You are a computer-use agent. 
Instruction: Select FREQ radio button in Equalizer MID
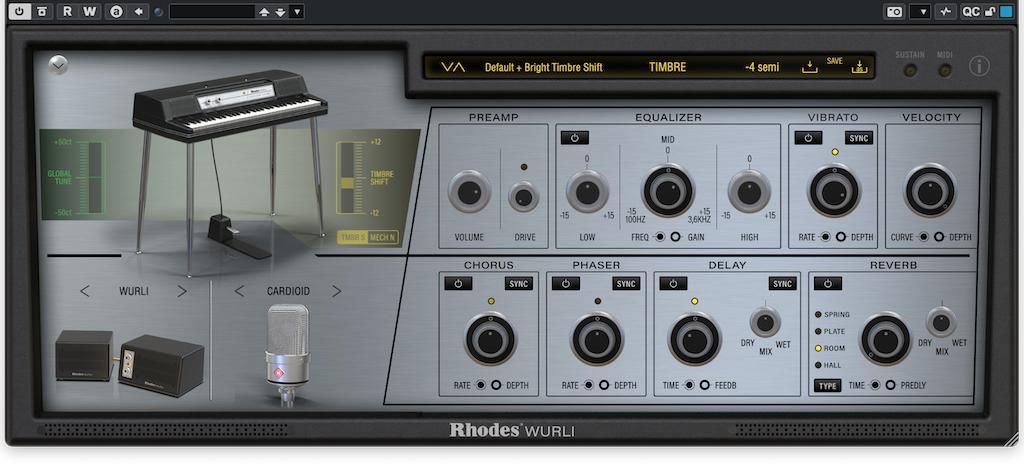tap(660, 237)
